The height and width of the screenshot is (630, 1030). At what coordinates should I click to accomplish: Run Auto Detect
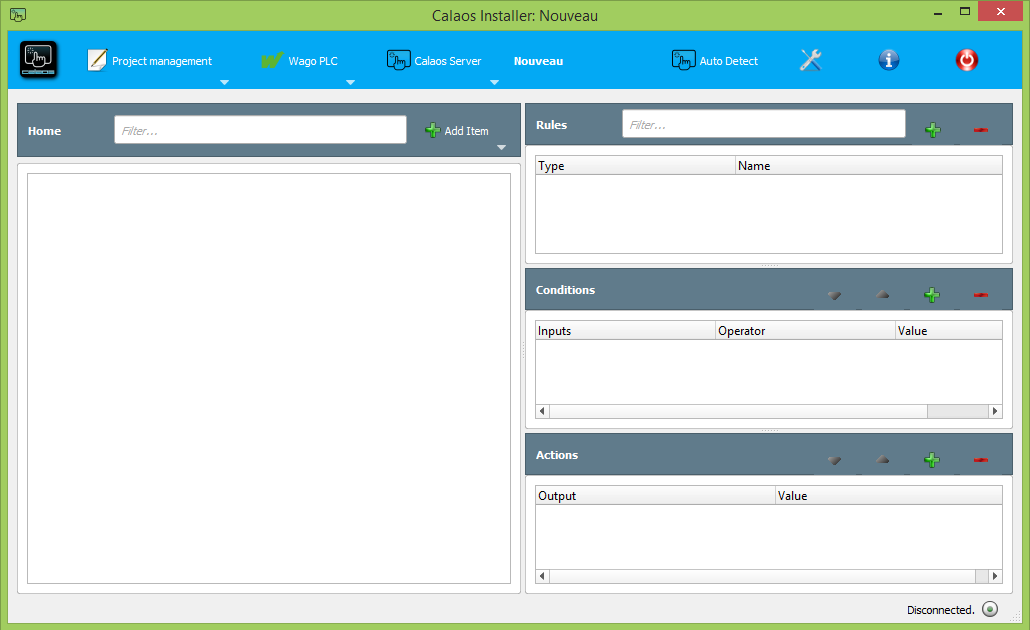(715, 60)
